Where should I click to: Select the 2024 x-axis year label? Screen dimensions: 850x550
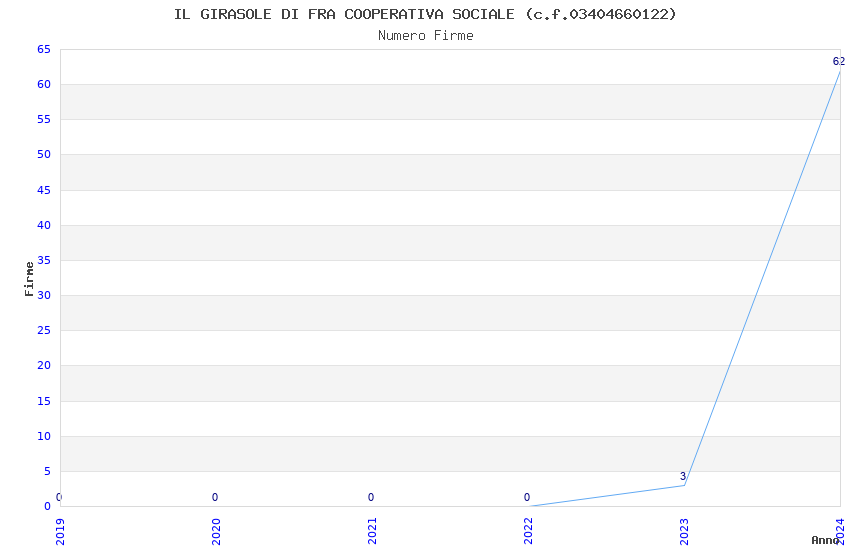(x=841, y=532)
